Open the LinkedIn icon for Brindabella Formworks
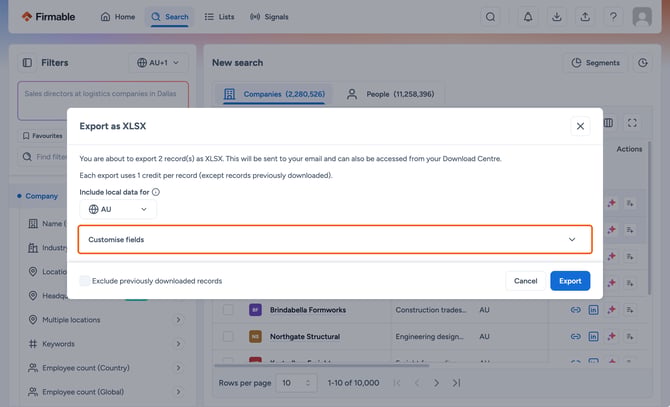The height and width of the screenshot is (407, 670). point(593,310)
